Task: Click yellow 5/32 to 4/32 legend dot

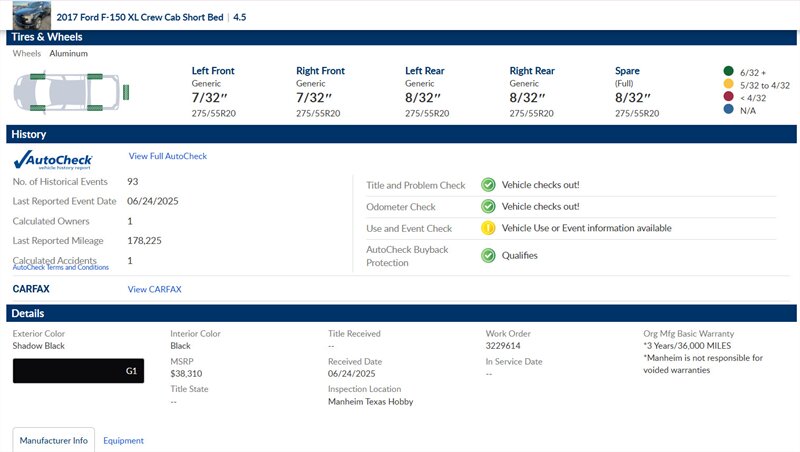Action: pos(729,84)
